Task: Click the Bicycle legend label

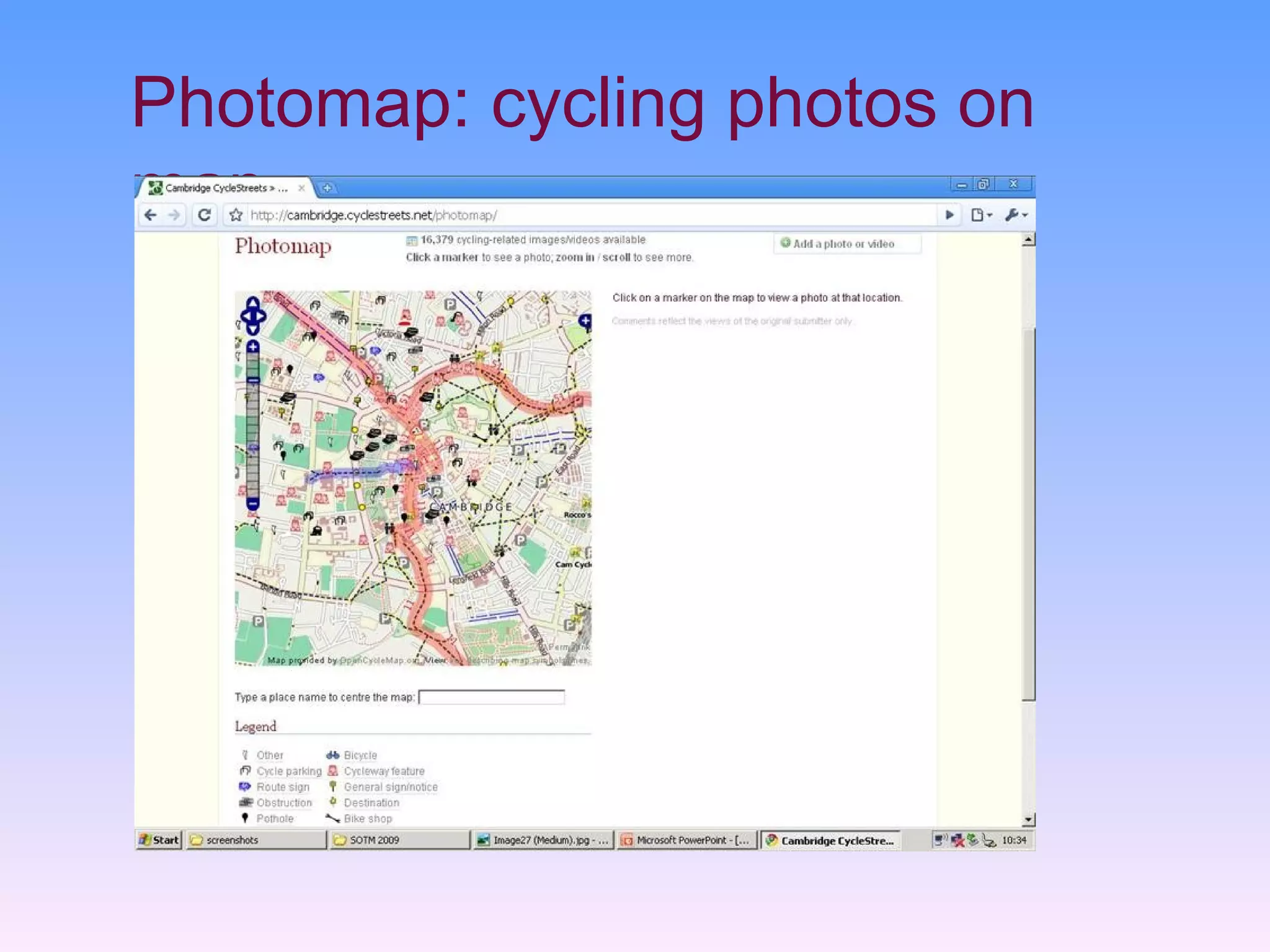Action: [x=360, y=755]
